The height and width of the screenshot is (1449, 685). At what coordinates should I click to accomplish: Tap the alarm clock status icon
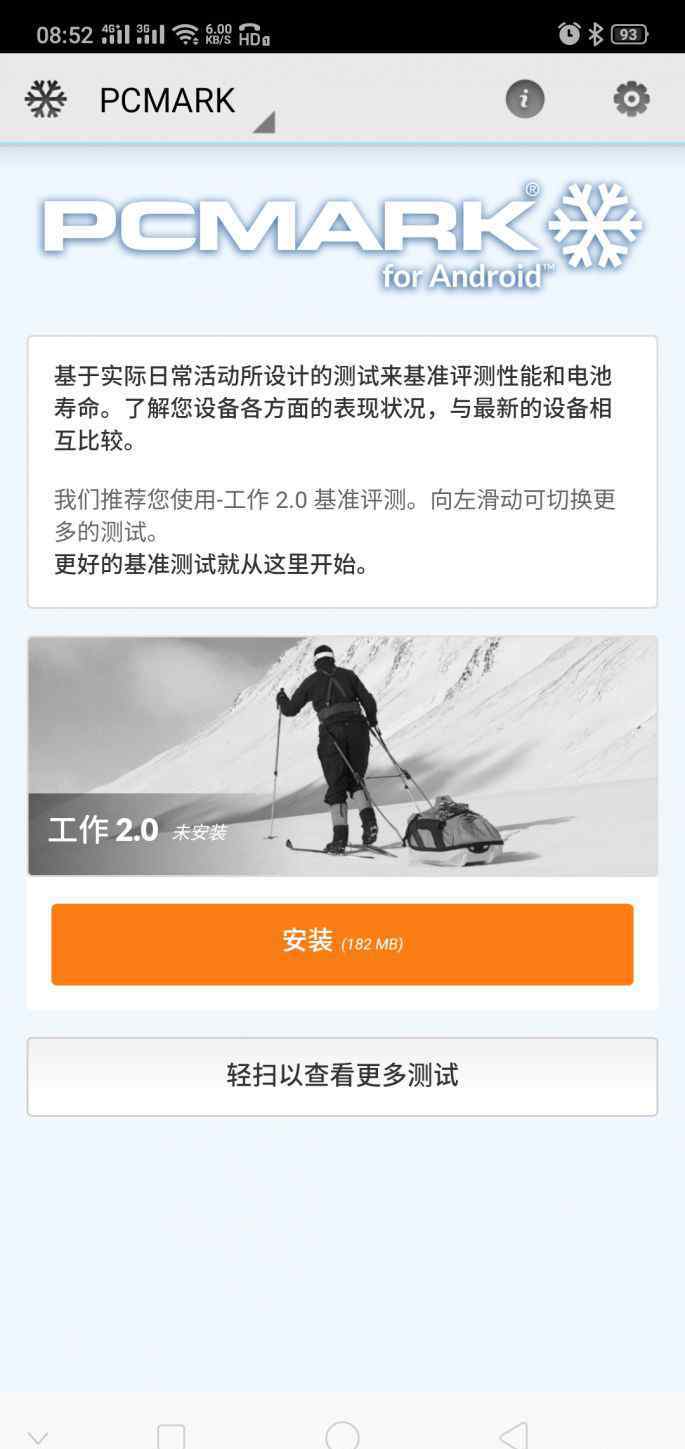(569, 34)
